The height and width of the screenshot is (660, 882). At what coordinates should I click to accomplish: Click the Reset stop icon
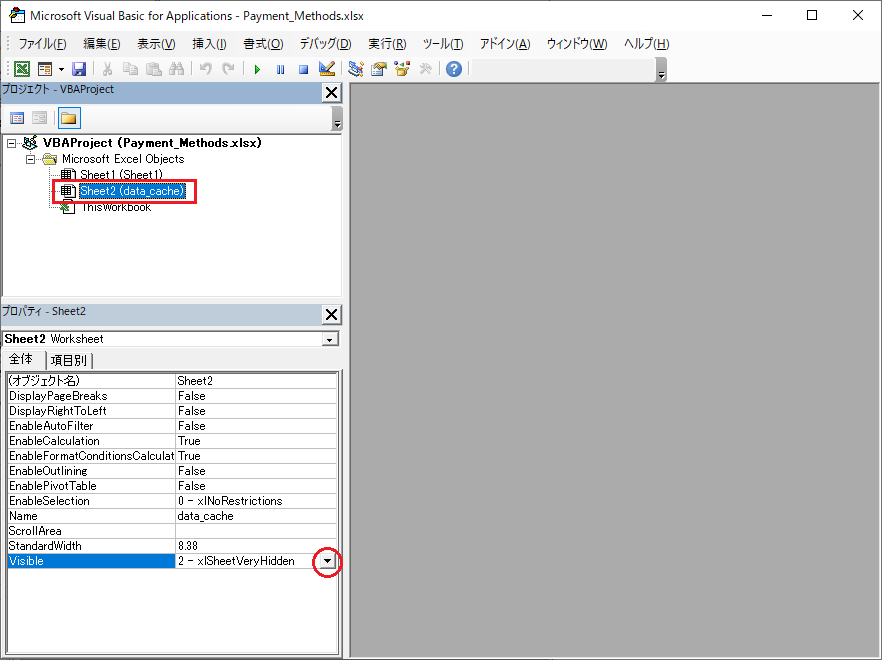point(303,69)
